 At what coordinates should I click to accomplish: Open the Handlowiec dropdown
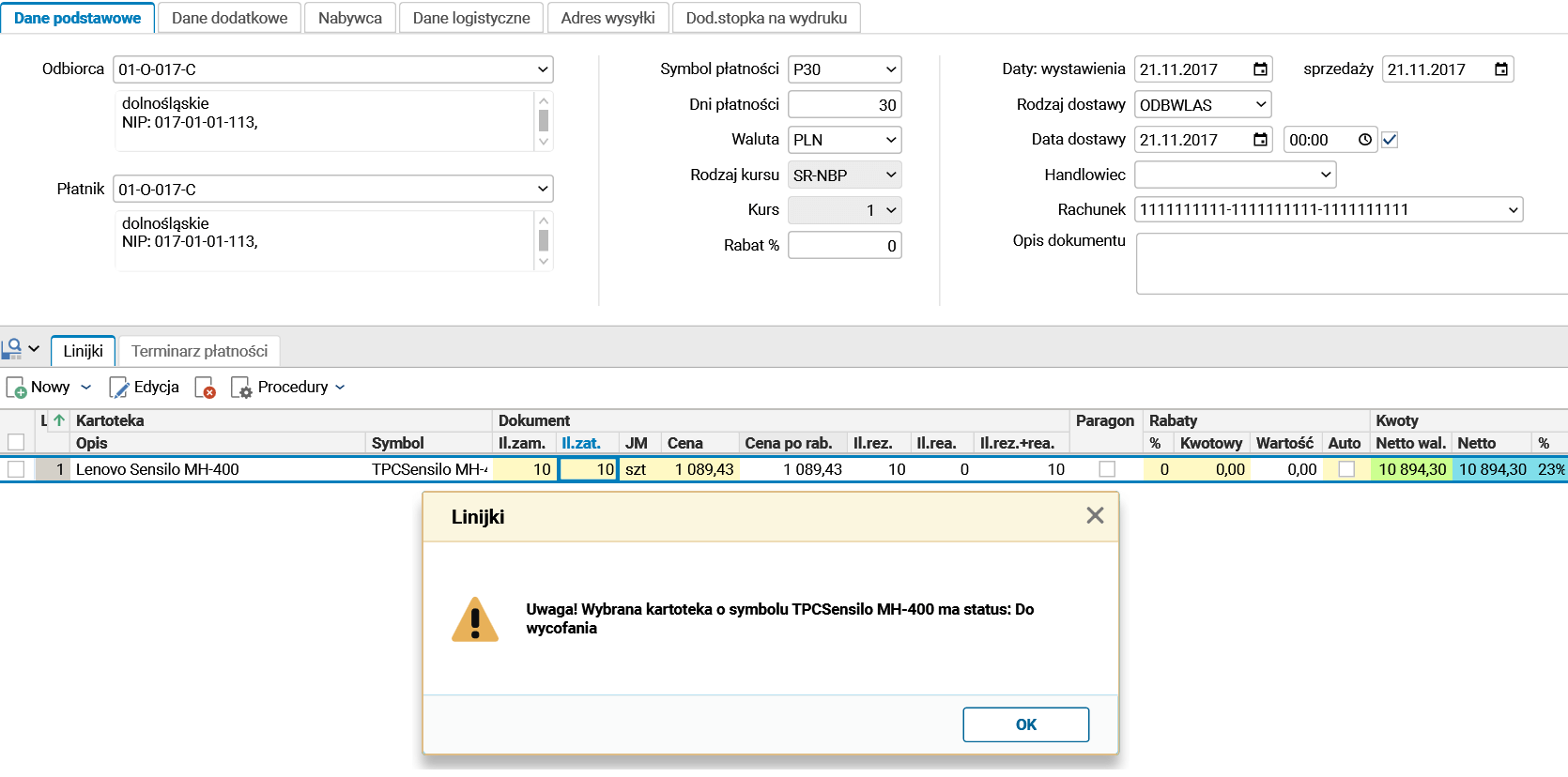pyautogui.click(x=1326, y=175)
